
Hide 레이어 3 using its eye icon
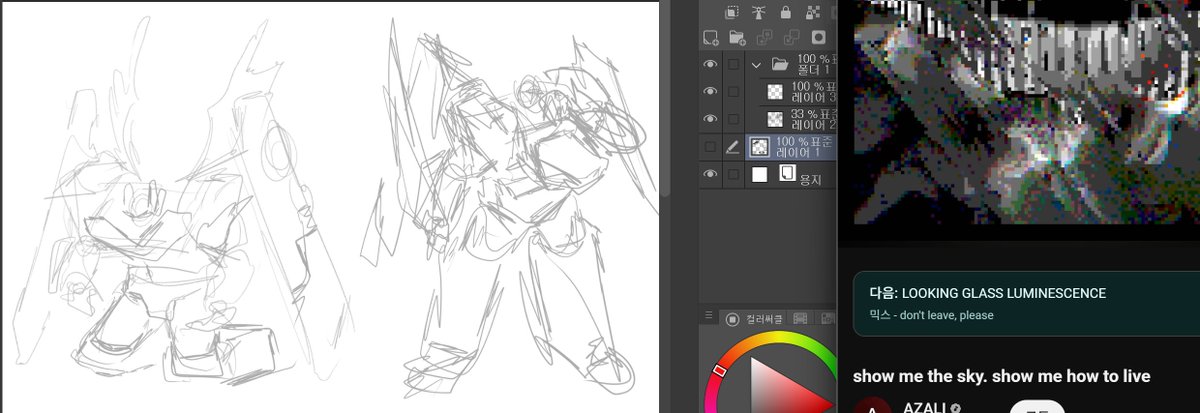(710, 91)
